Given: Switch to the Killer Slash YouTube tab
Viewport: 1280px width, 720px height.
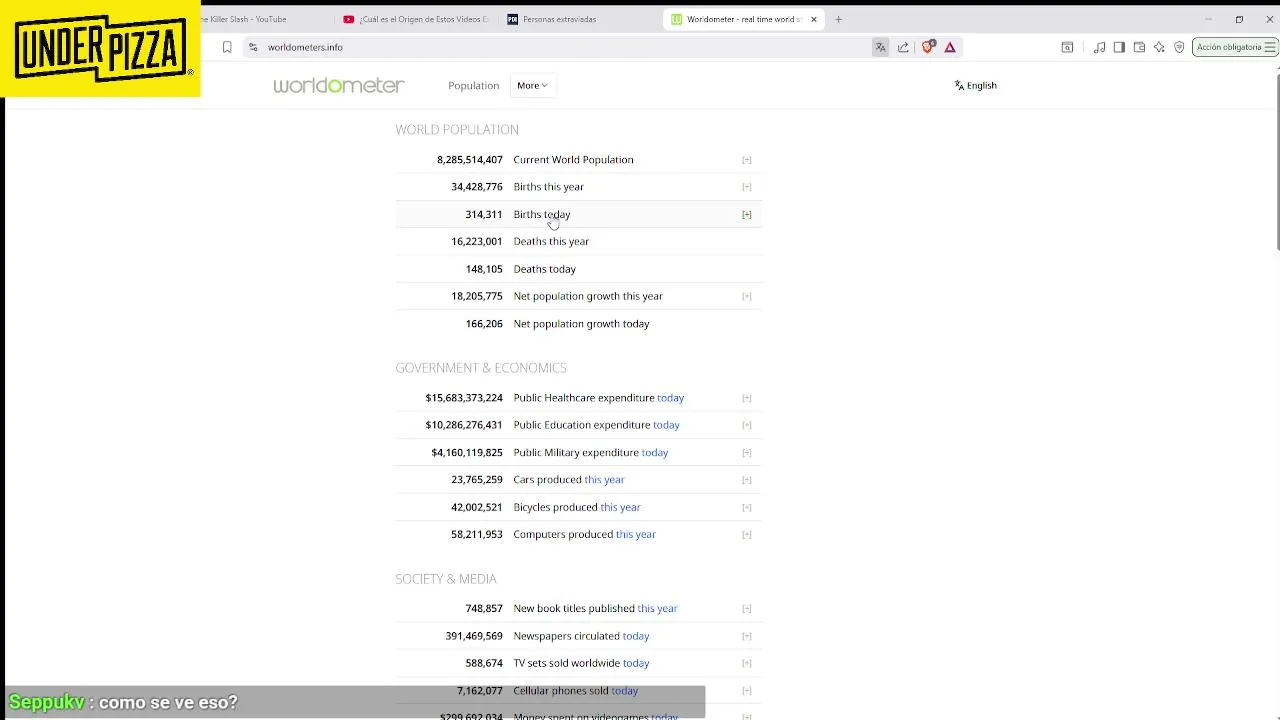Looking at the screenshot, I should (x=245, y=19).
